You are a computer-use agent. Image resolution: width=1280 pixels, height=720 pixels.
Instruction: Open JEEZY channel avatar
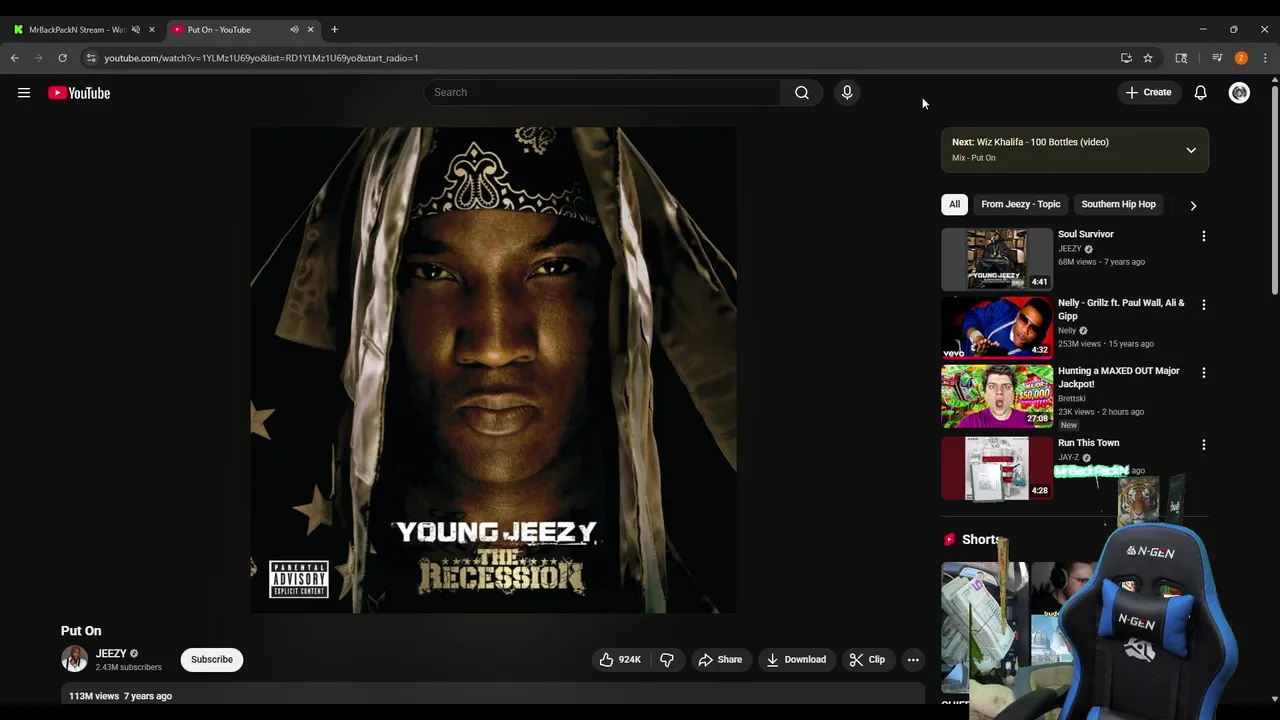74,659
